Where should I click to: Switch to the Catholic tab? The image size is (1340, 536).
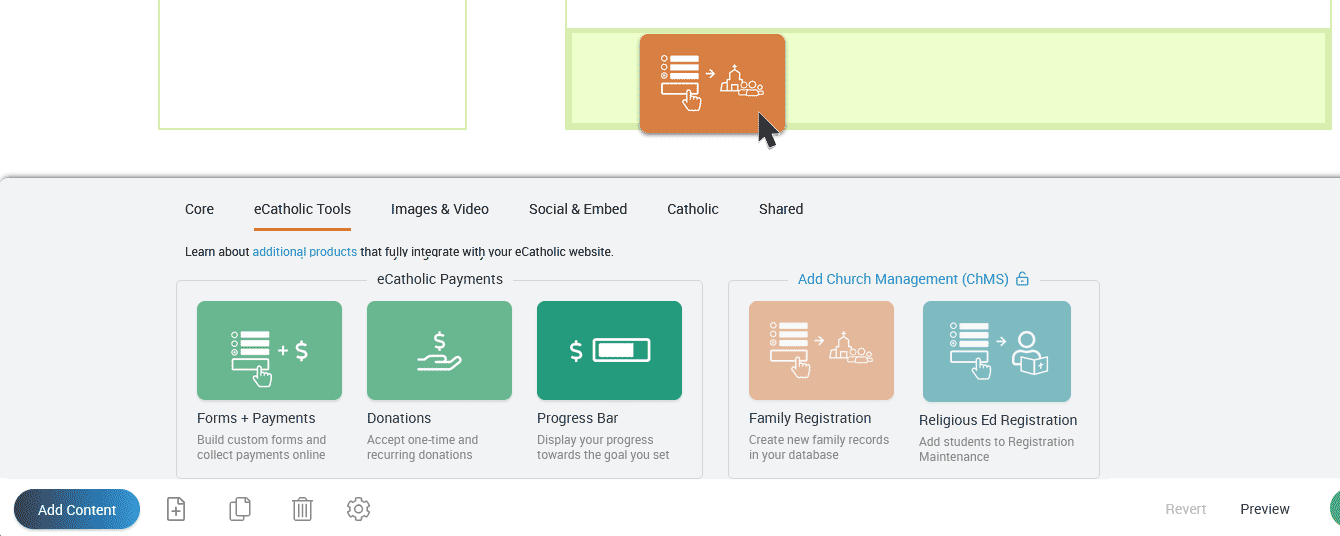(693, 209)
